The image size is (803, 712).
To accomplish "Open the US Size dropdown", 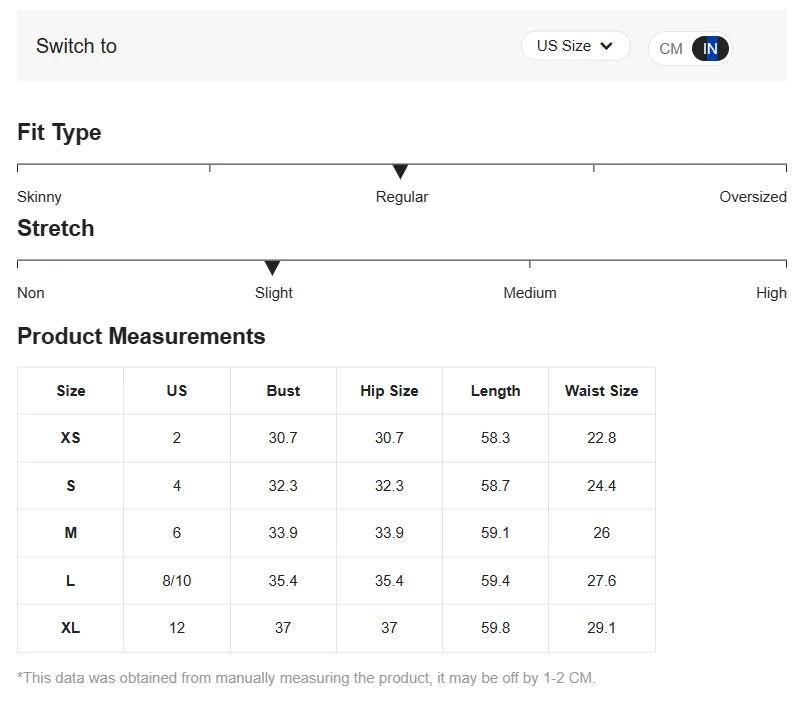I will [575, 46].
